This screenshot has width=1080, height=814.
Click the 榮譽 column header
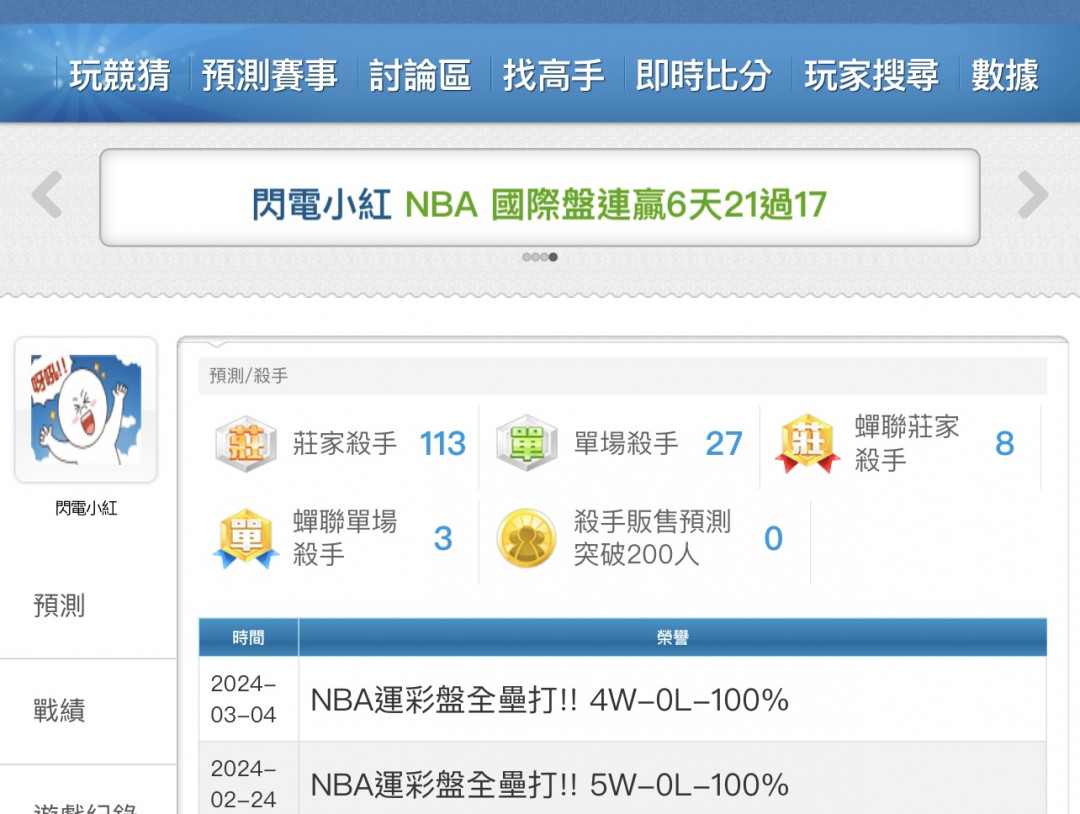click(x=673, y=637)
